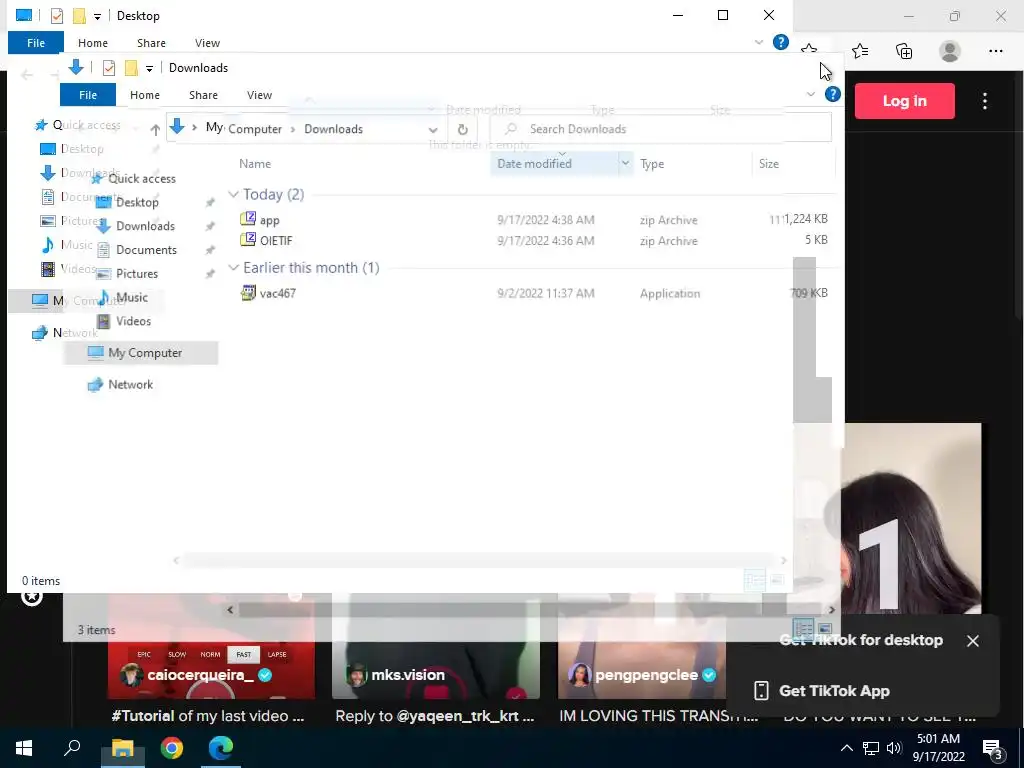Click the 5 KB size of OIETIF
Image resolution: width=1024 pixels, height=768 pixels.
[x=816, y=240]
